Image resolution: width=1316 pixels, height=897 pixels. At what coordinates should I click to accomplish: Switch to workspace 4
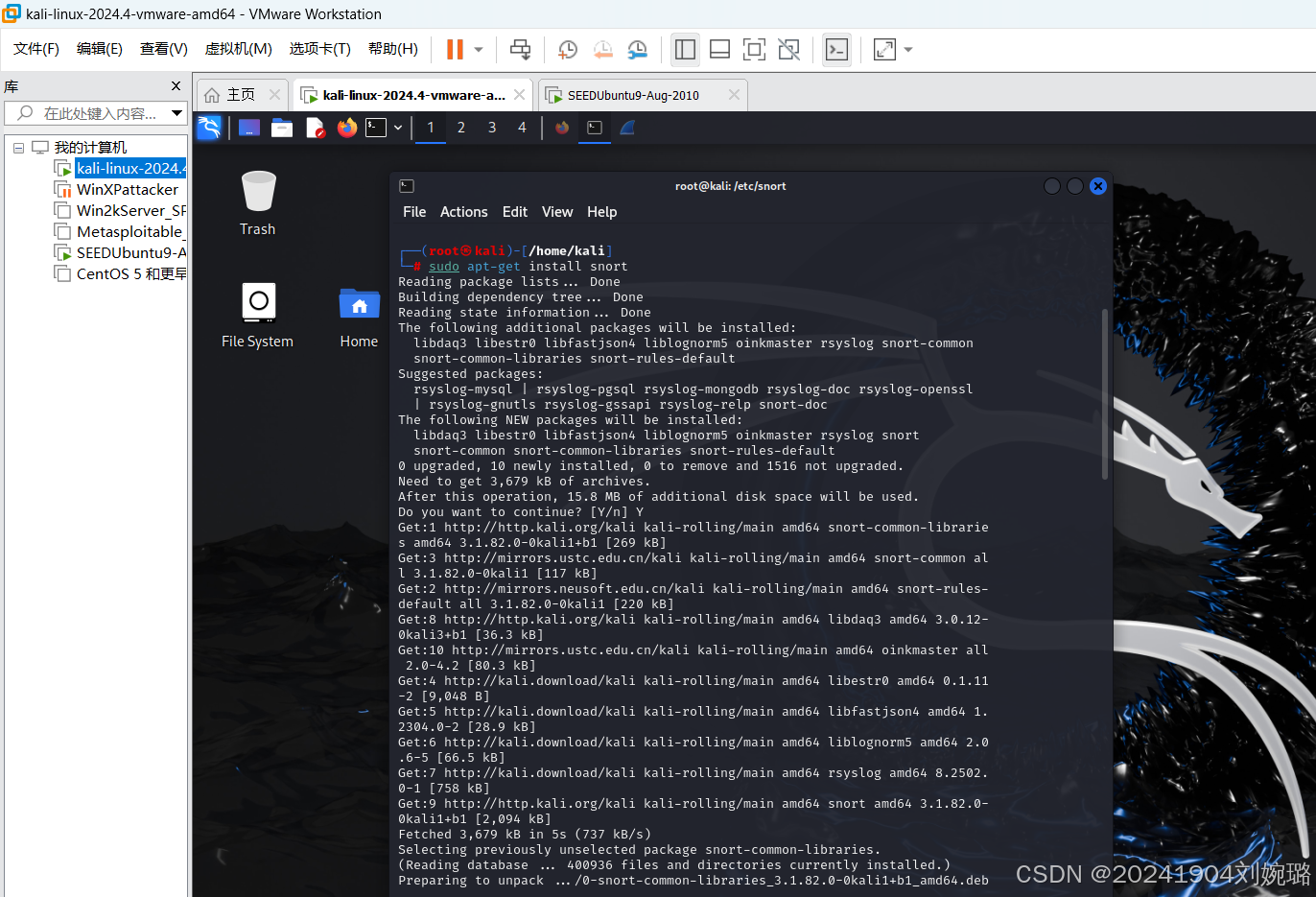[x=522, y=128]
